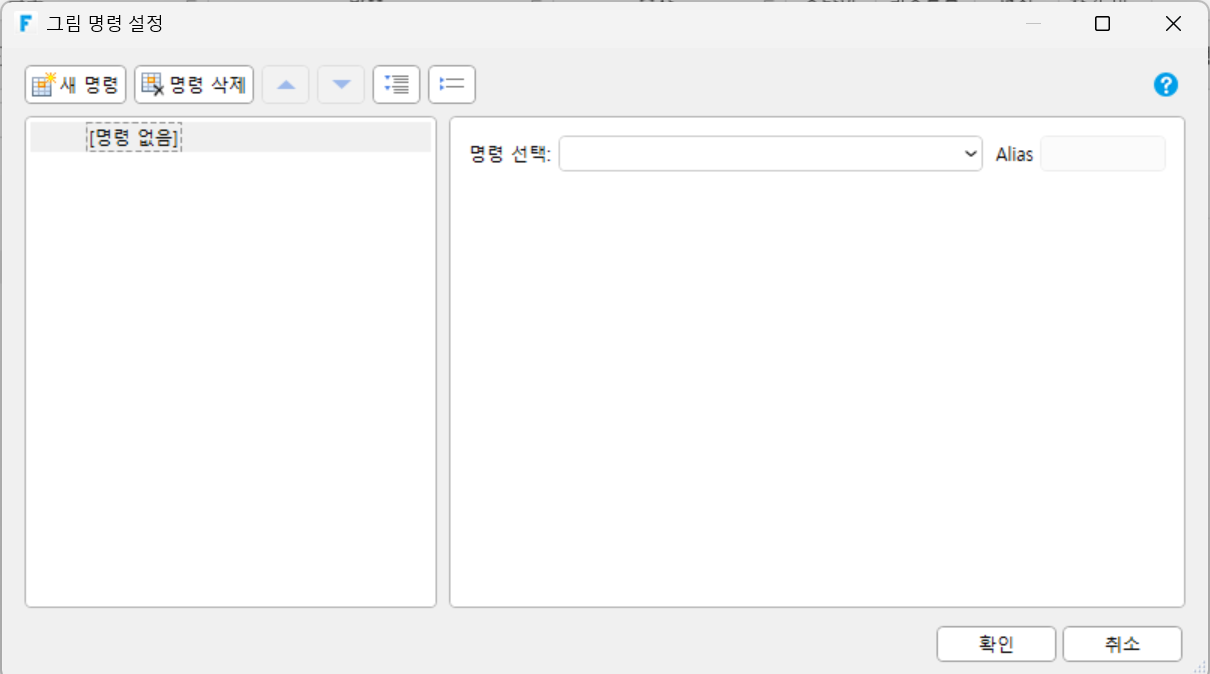Confirm with the 확인 button
This screenshot has height=674, width=1210.
tap(996, 644)
